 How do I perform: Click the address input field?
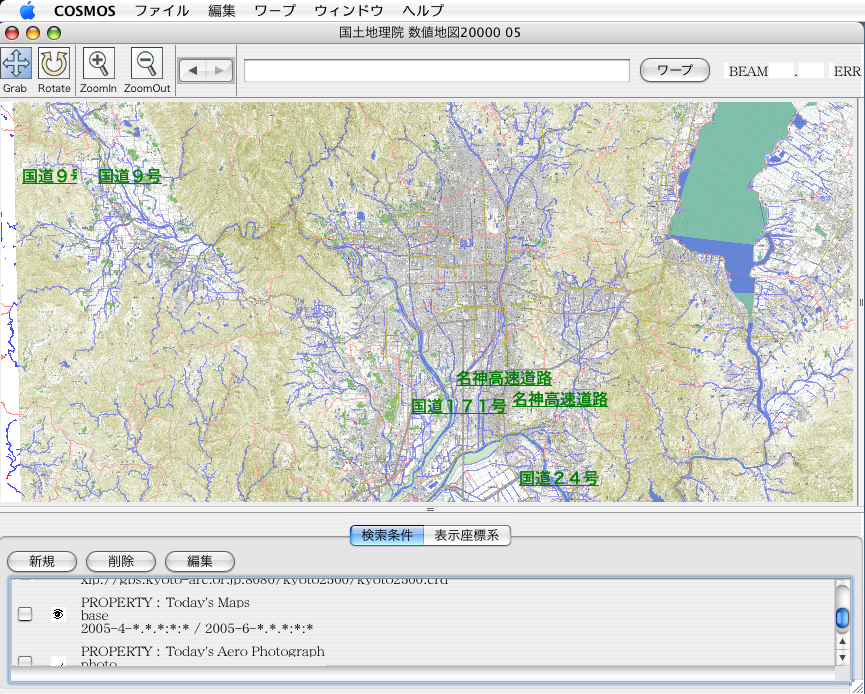click(437, 71)
